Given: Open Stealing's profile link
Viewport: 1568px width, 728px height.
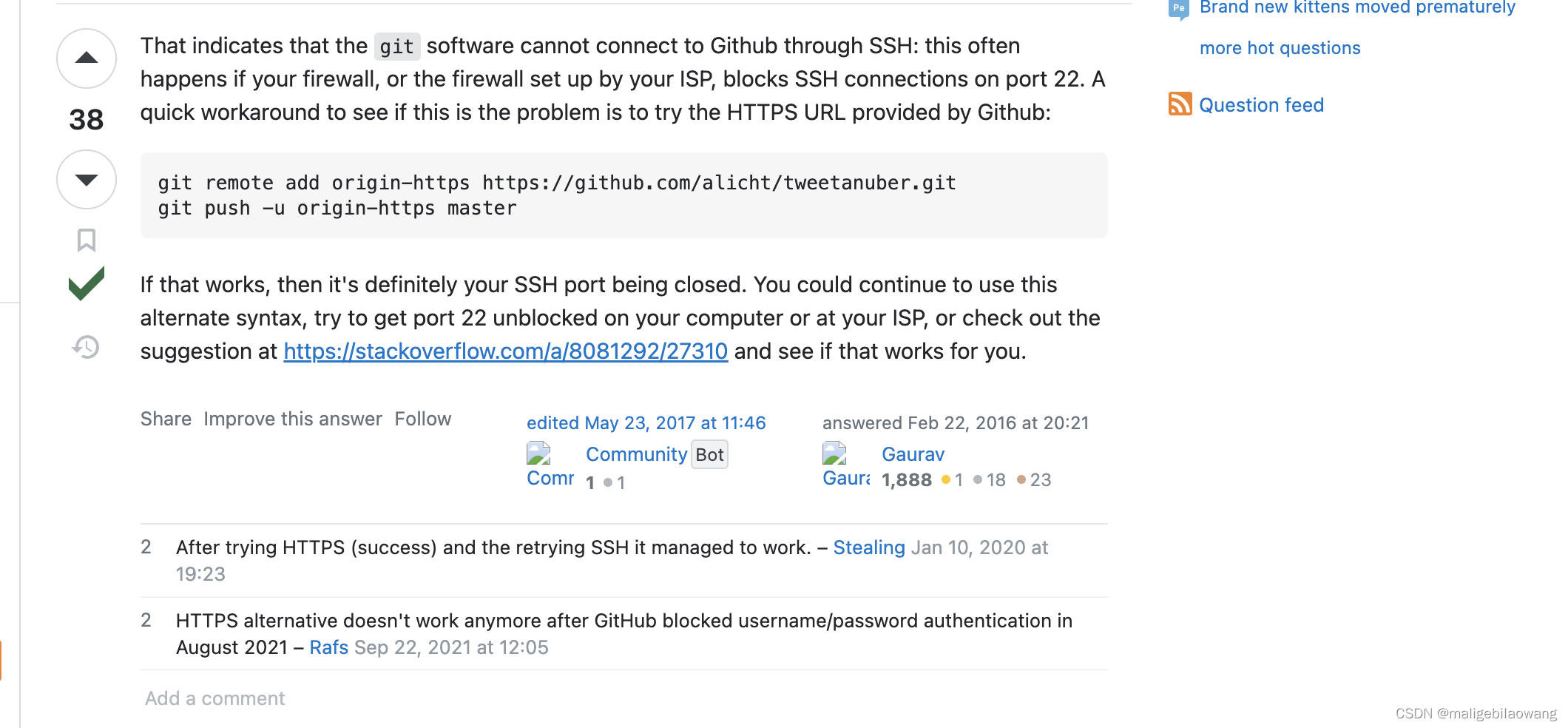Looking at the screenshot, I should [869, 547].
